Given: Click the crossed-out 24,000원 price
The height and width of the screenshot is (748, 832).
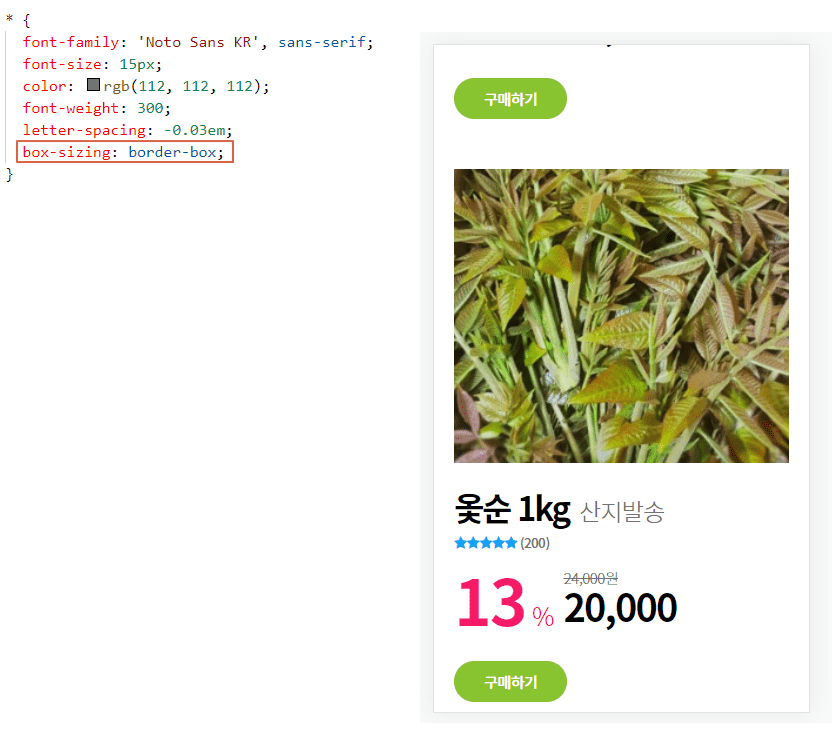Looking at the screenshot, I should click(x=591, y=578).
